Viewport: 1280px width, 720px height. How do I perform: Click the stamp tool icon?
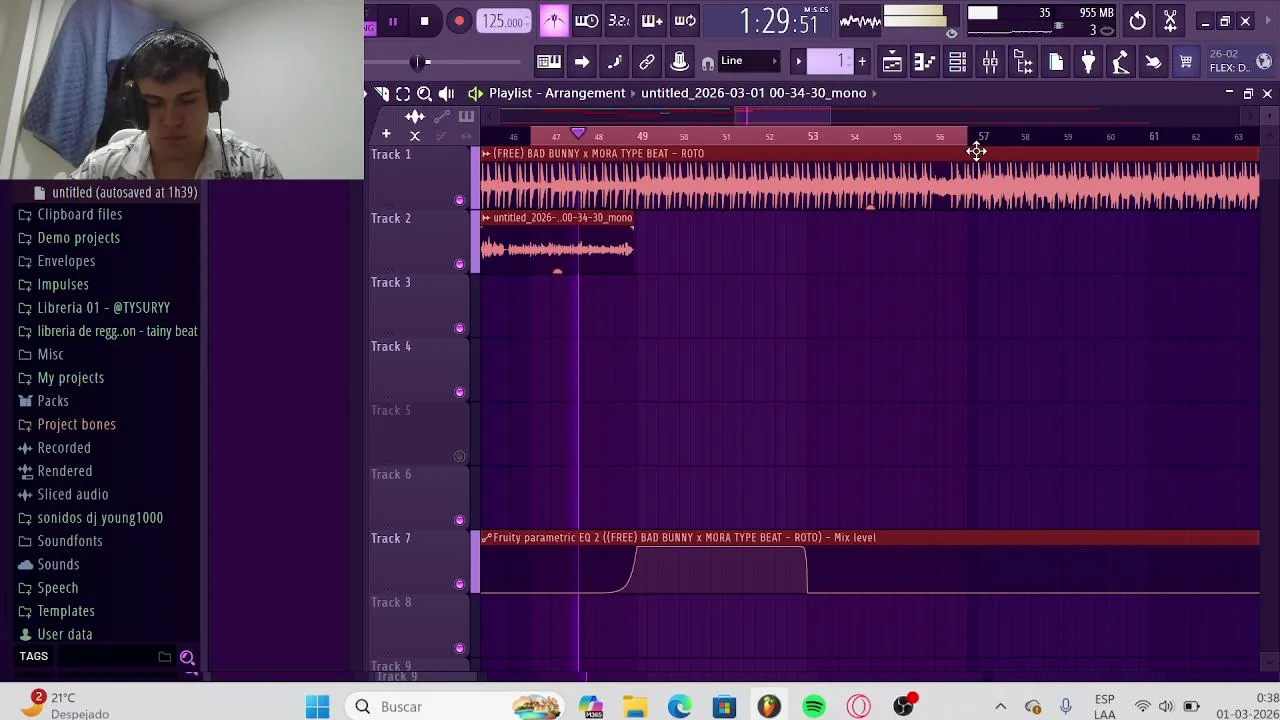point(680,62)
